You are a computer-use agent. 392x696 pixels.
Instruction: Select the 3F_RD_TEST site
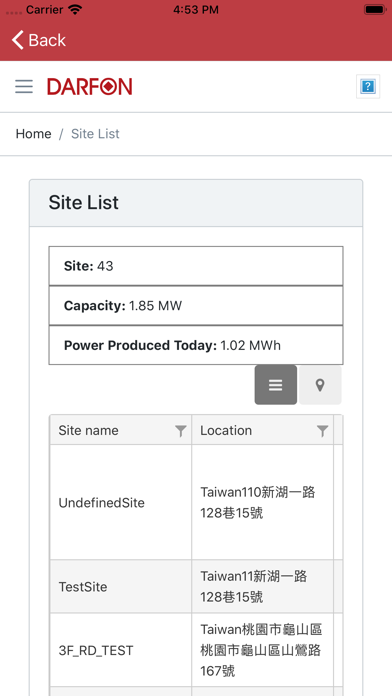click(x=95, y=651)
